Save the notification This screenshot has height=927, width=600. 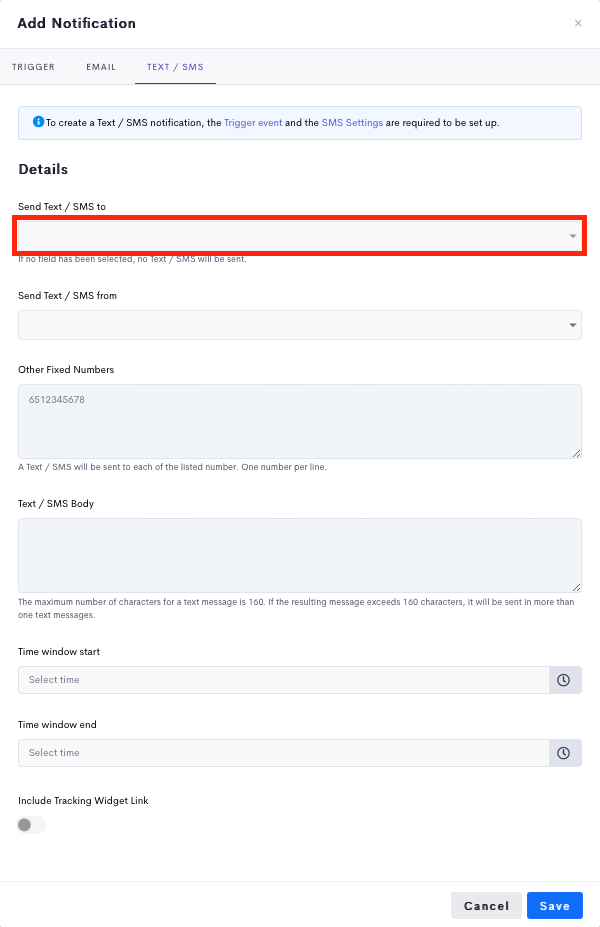pos(554,906)
